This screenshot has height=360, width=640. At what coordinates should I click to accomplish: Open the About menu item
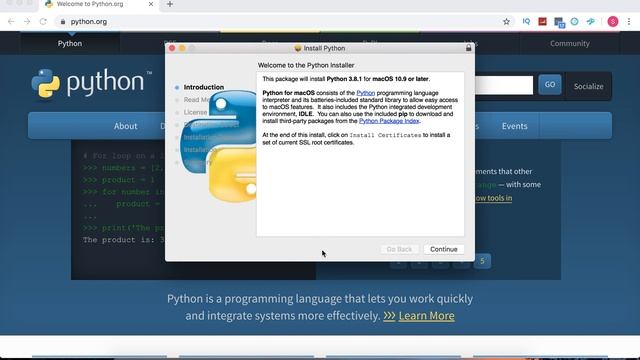tap(125, 126)
